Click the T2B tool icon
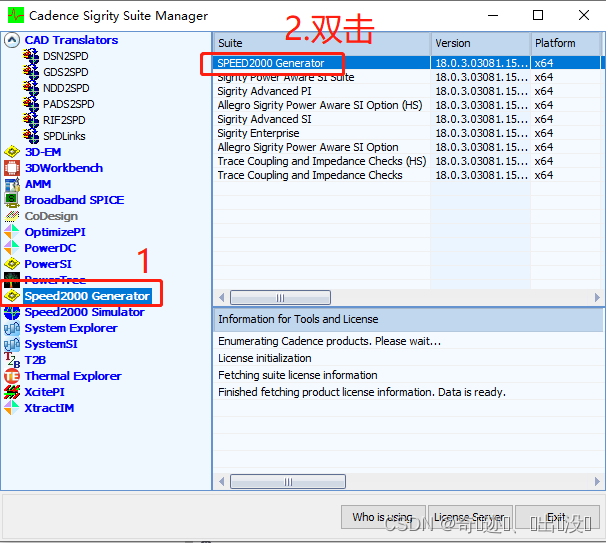Screen dimensions: 606x543 (12, 360)
